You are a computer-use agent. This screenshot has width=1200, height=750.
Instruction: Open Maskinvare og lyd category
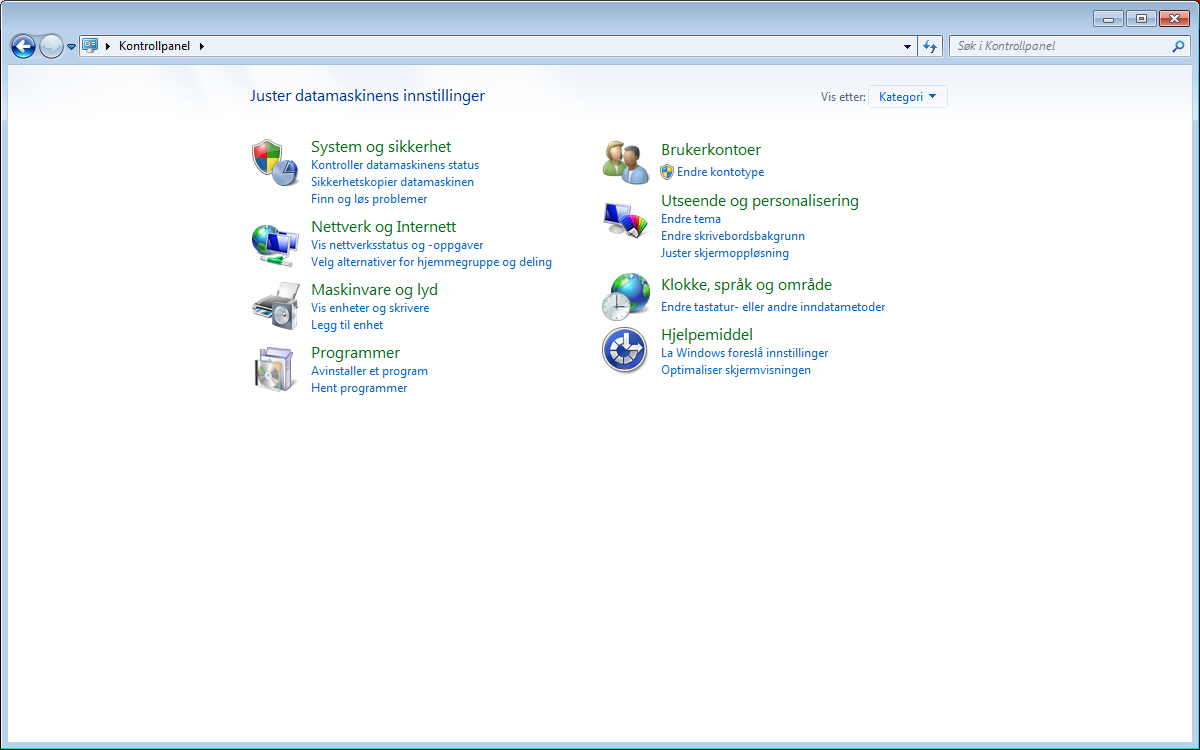(x=374, y=290)
